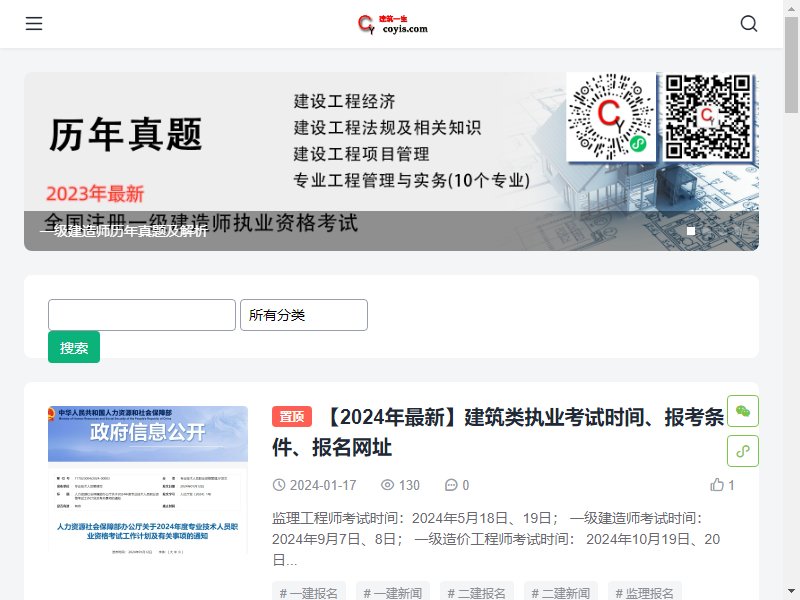The width and height of the screenshot is (800, 600).
Task: Click the green 搜索 button
Action: coord(74,347)
